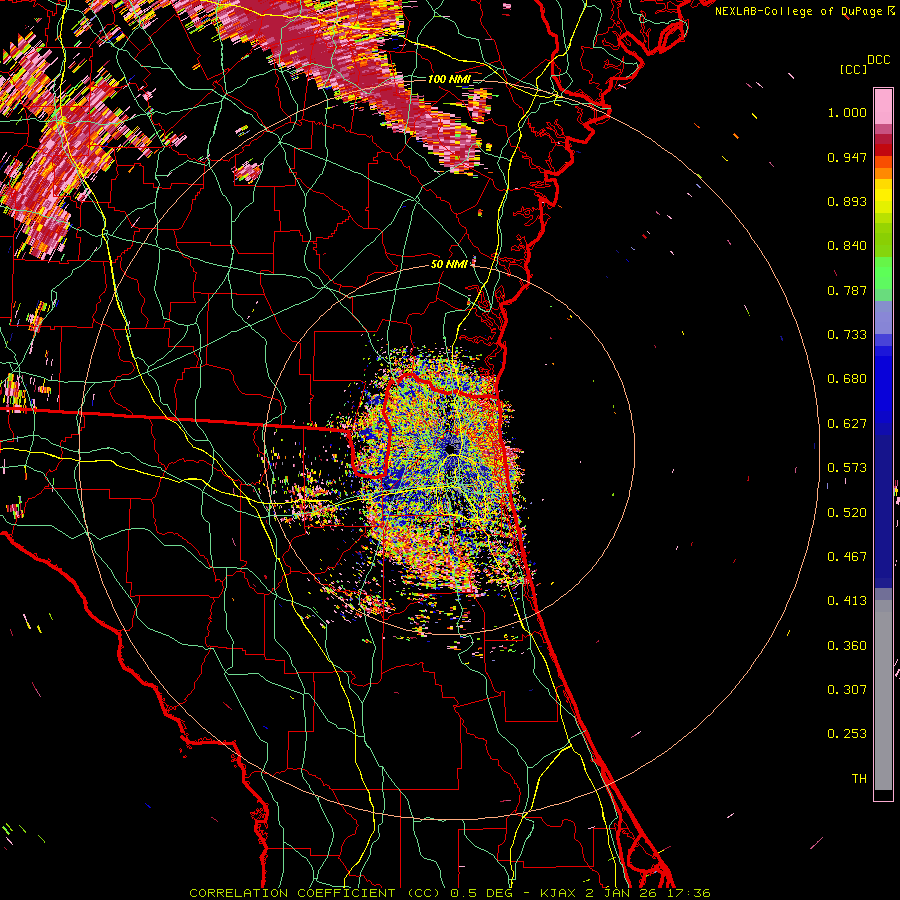Click the 0.573 color scale value
The width and height of the screenshot is (900, 900).
tap(847, 468)
